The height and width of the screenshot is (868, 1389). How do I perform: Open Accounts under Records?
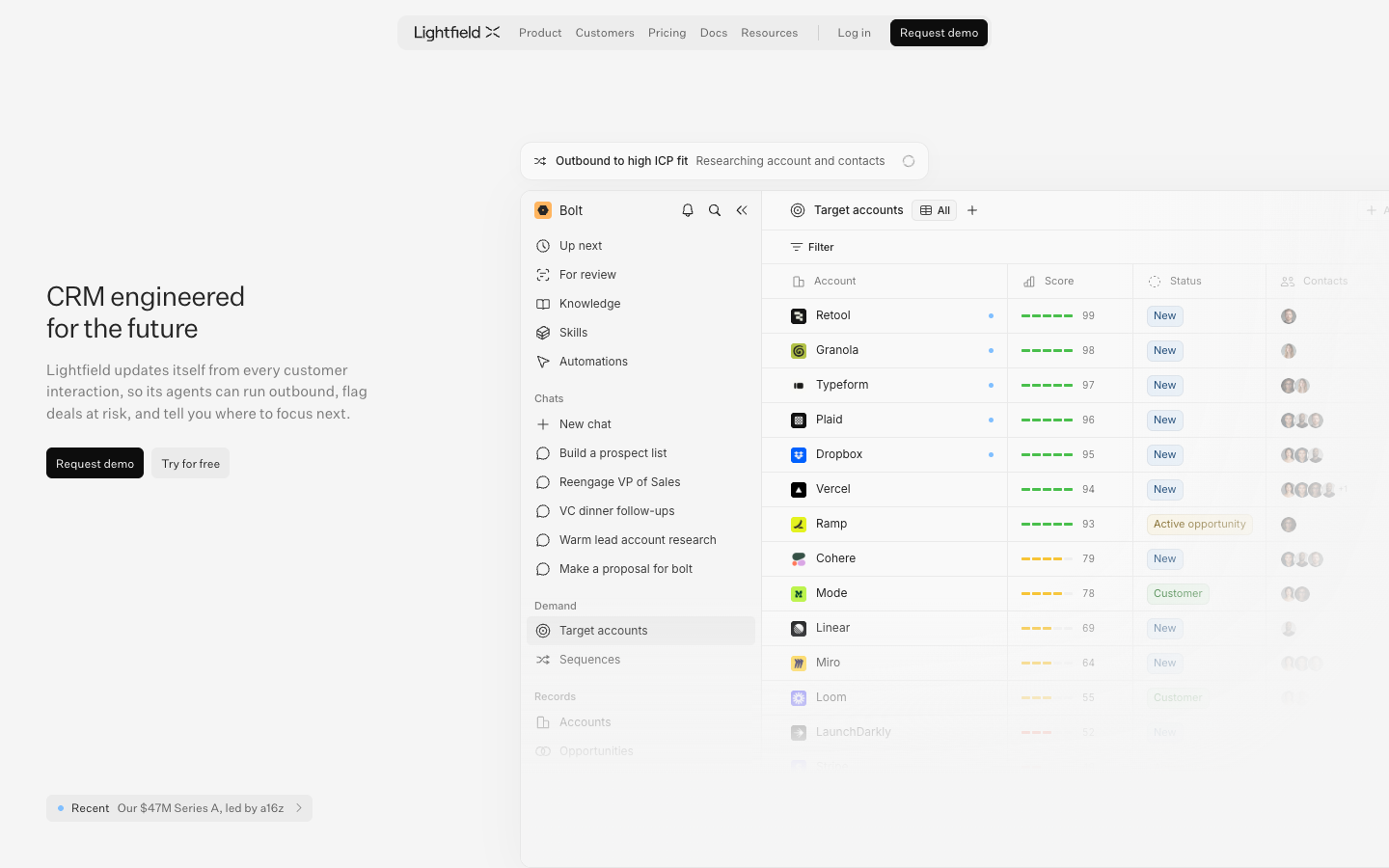[640, 722]
